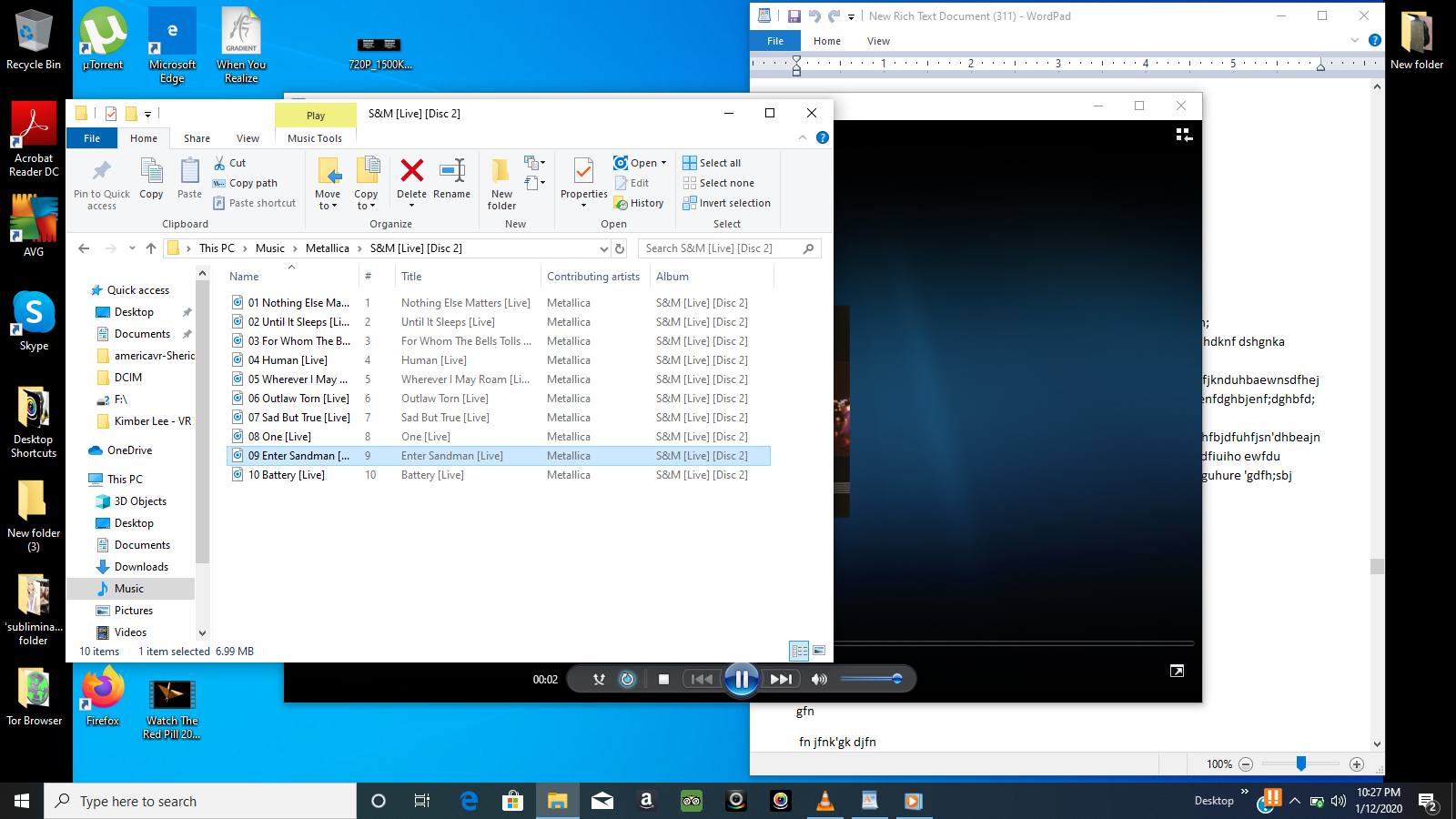1456x819 pixels.
Task: Open the recent locations dropdown
Action: [x=132, y=248]
